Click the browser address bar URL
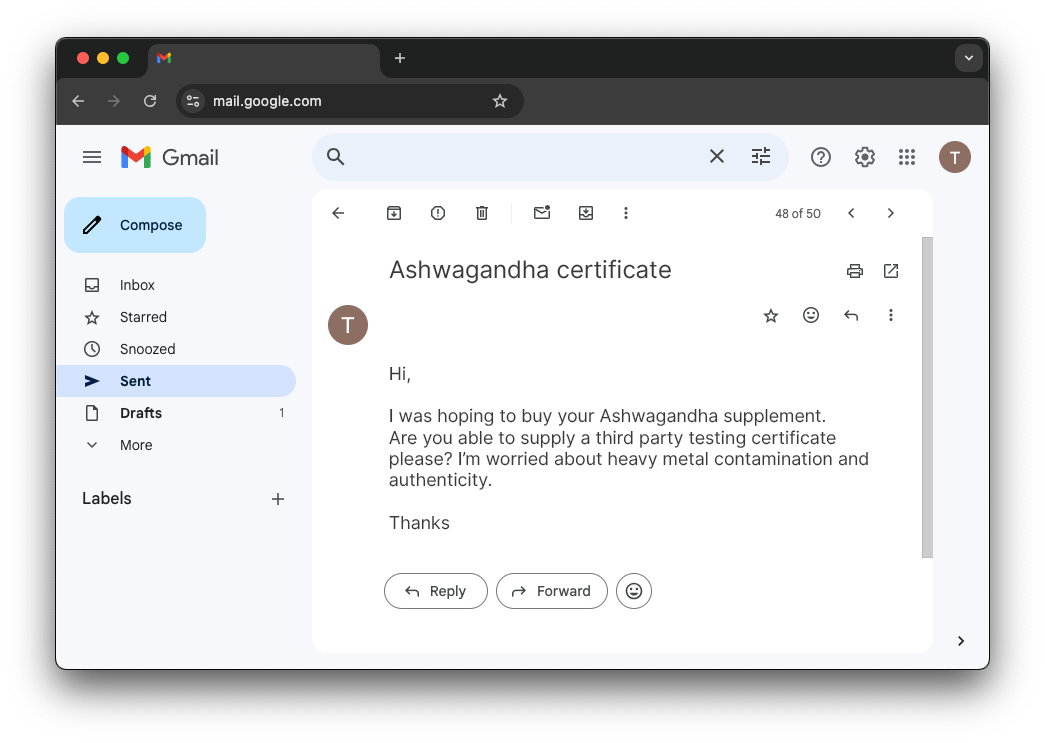The width and height of the screenshot is (1045, 743). [x=267, y=101]
